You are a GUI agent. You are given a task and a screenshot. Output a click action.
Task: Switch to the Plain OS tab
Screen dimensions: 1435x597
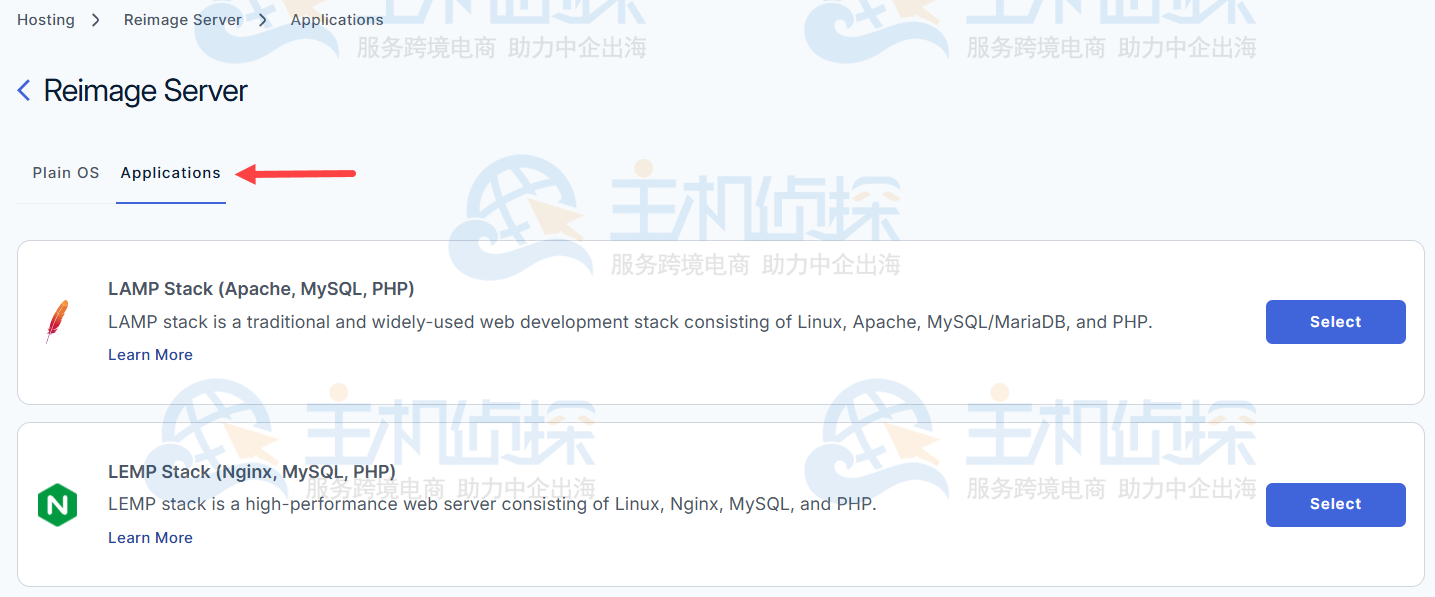(x=66, y=172)
